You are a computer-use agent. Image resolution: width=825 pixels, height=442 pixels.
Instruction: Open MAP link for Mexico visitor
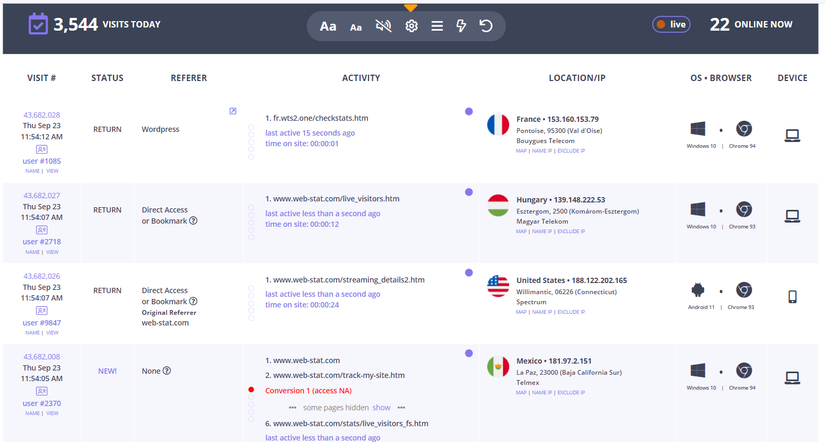(x=521, y=393)
